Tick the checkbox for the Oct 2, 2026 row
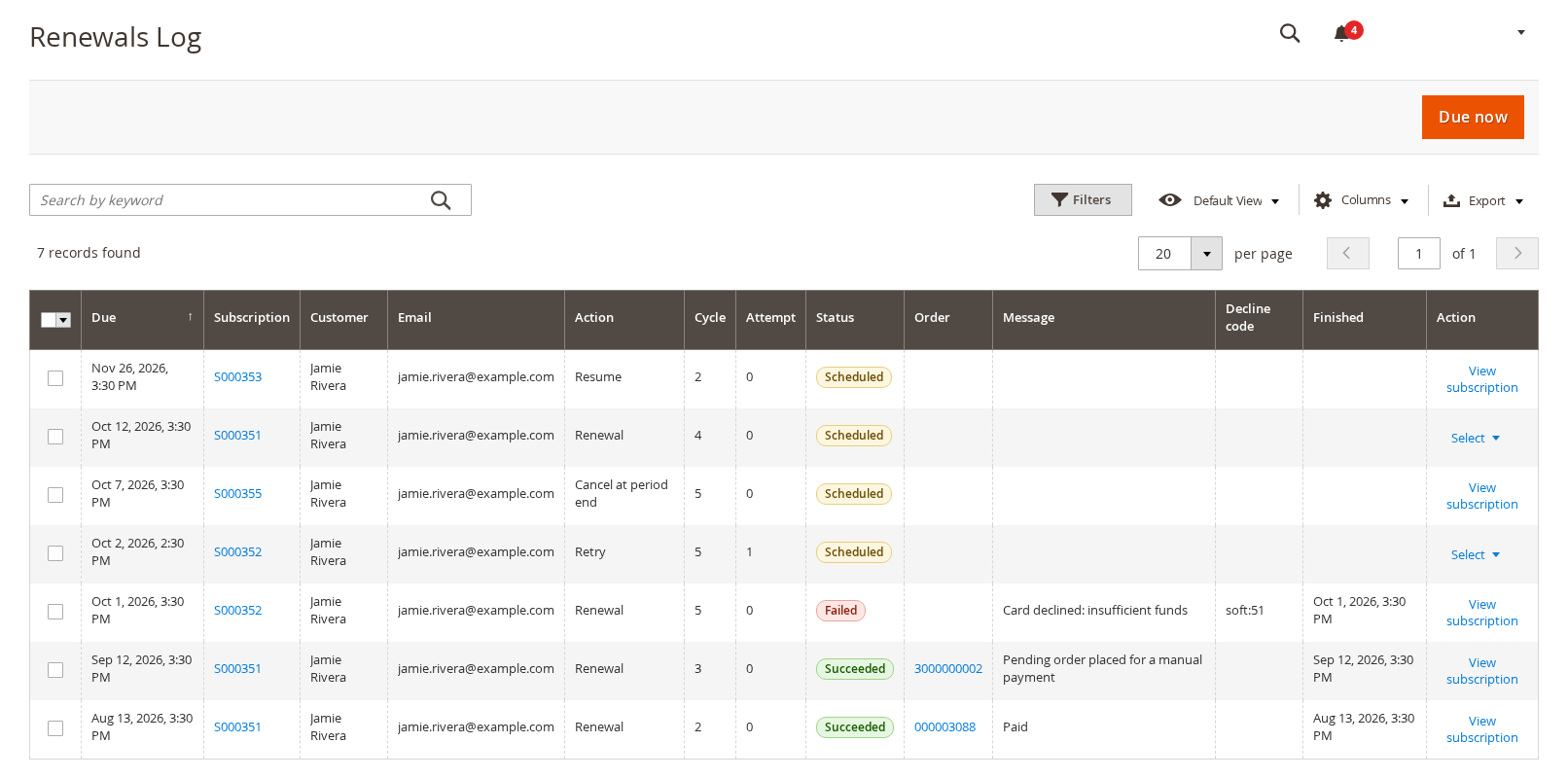Screen dimensions: 1568x778 pyautogui.click(x=55, y=553)
